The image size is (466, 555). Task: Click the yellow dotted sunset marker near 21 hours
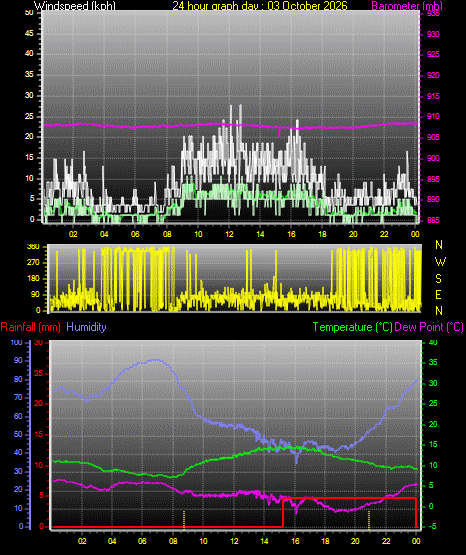coord(369,520)
